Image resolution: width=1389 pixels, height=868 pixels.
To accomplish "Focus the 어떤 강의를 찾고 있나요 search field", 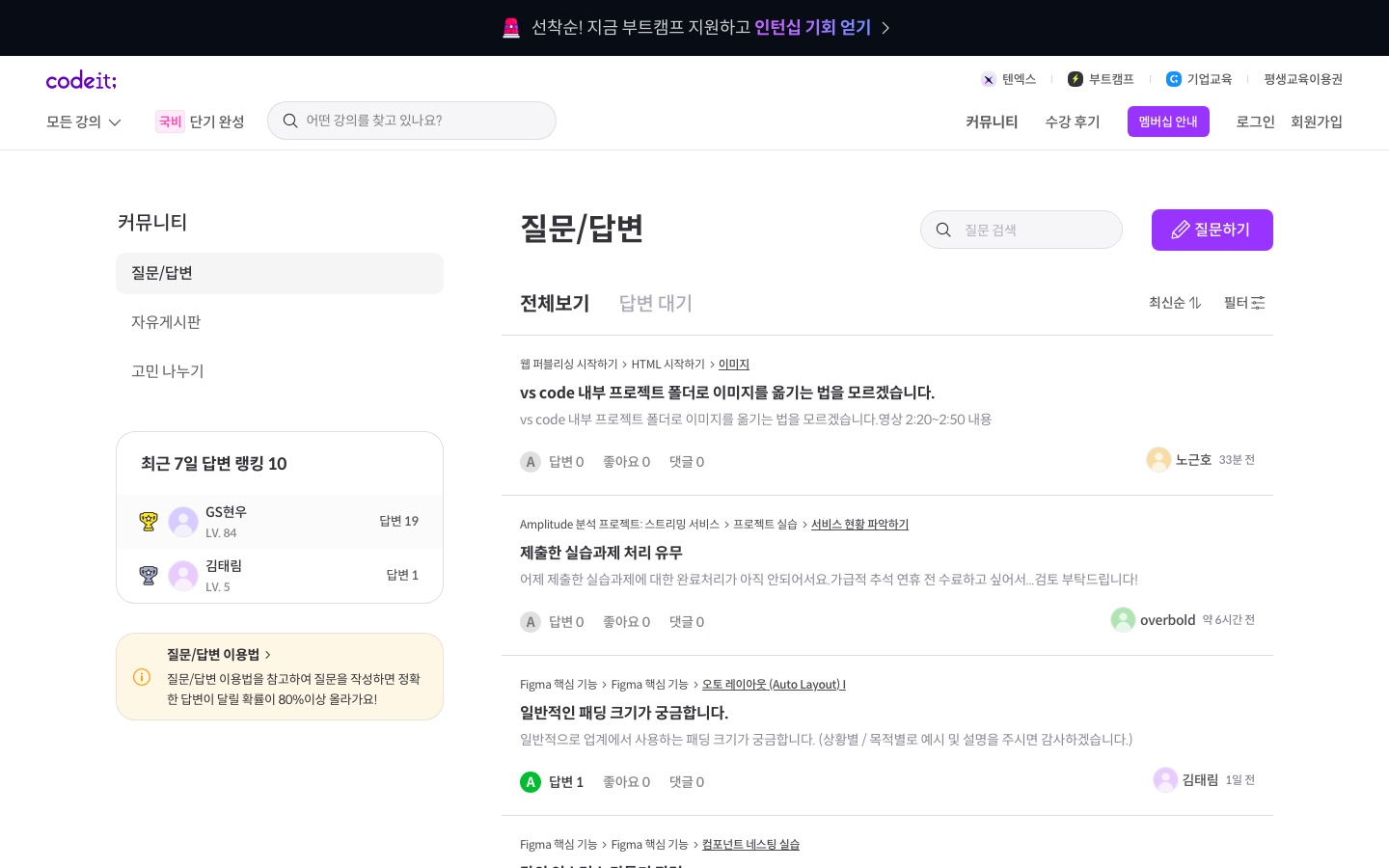I will (412, 121).
